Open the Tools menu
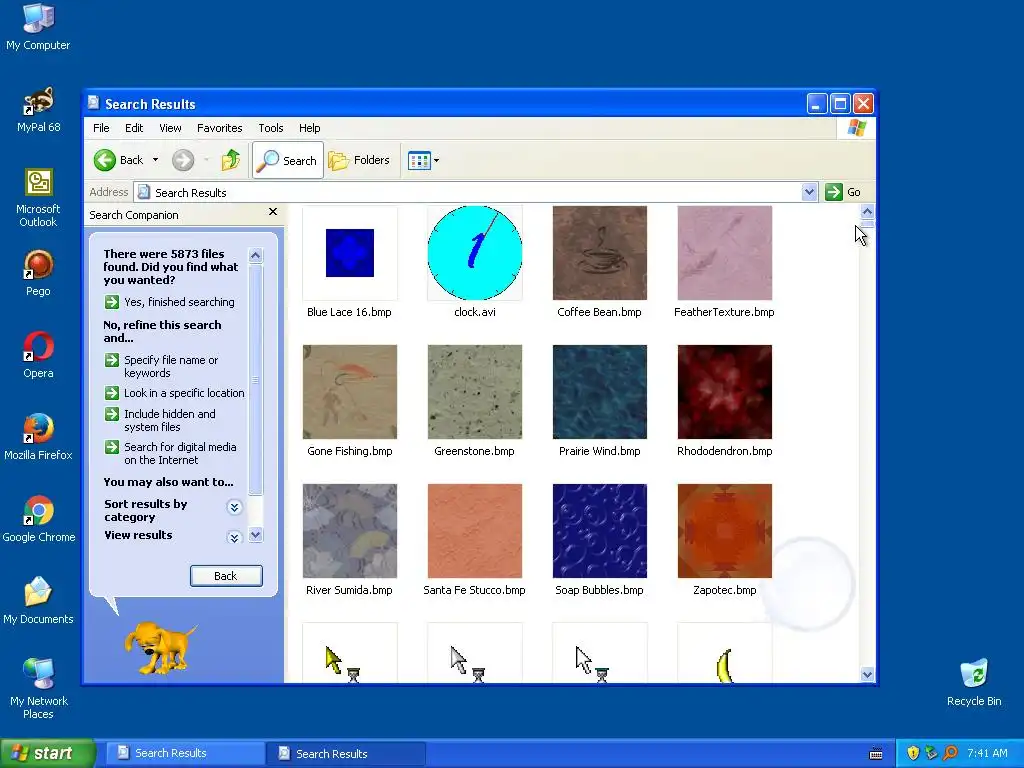Image resolution: width=1024 pixels, height=768 pixels. (x=270, y=128)
